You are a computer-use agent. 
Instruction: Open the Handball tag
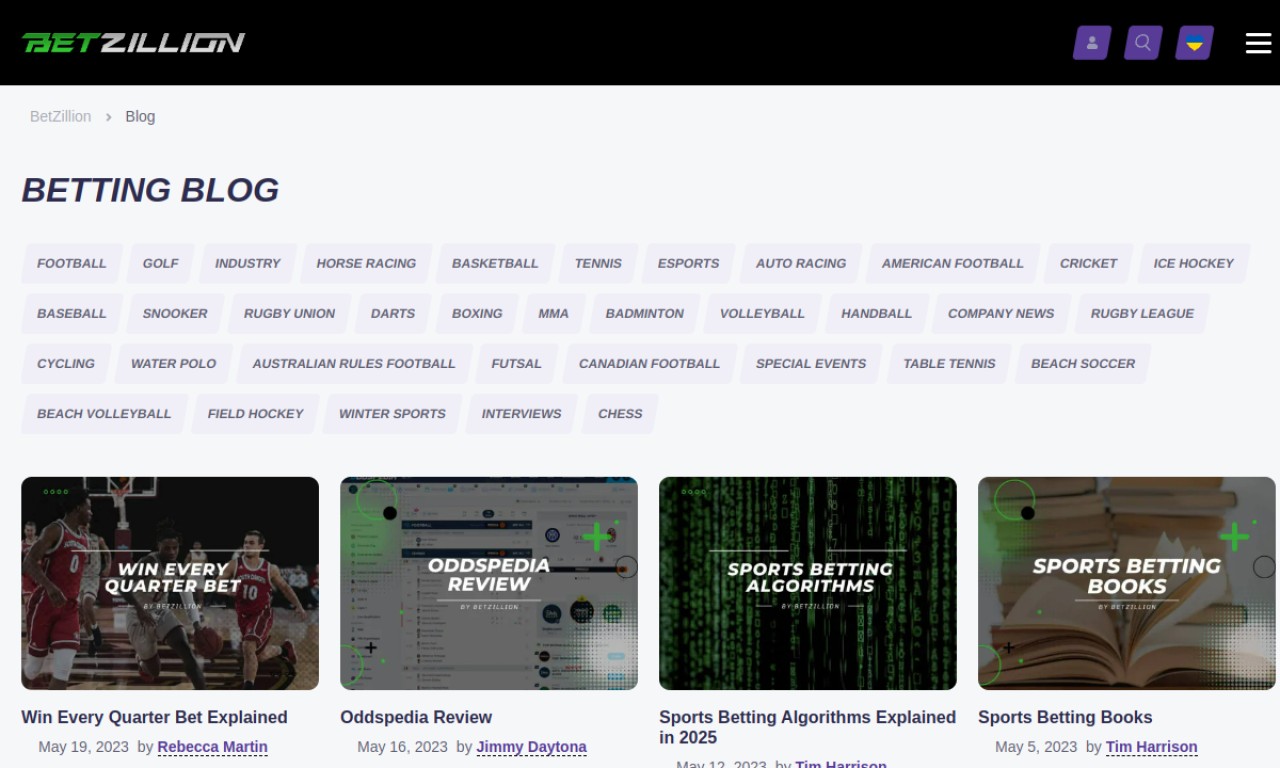pyautogui.click(x=876, y=313)
